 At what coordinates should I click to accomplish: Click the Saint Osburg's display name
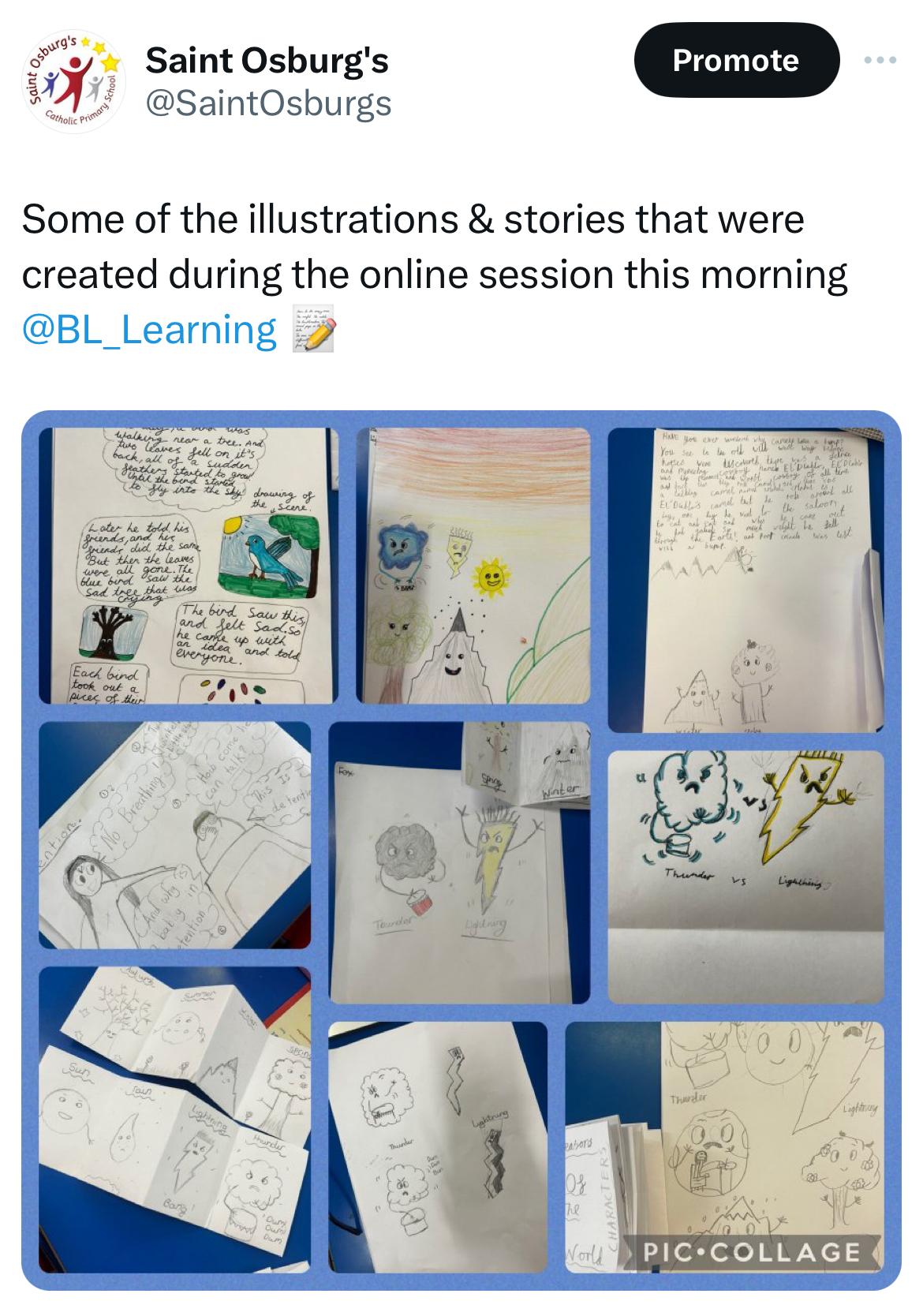267,61
